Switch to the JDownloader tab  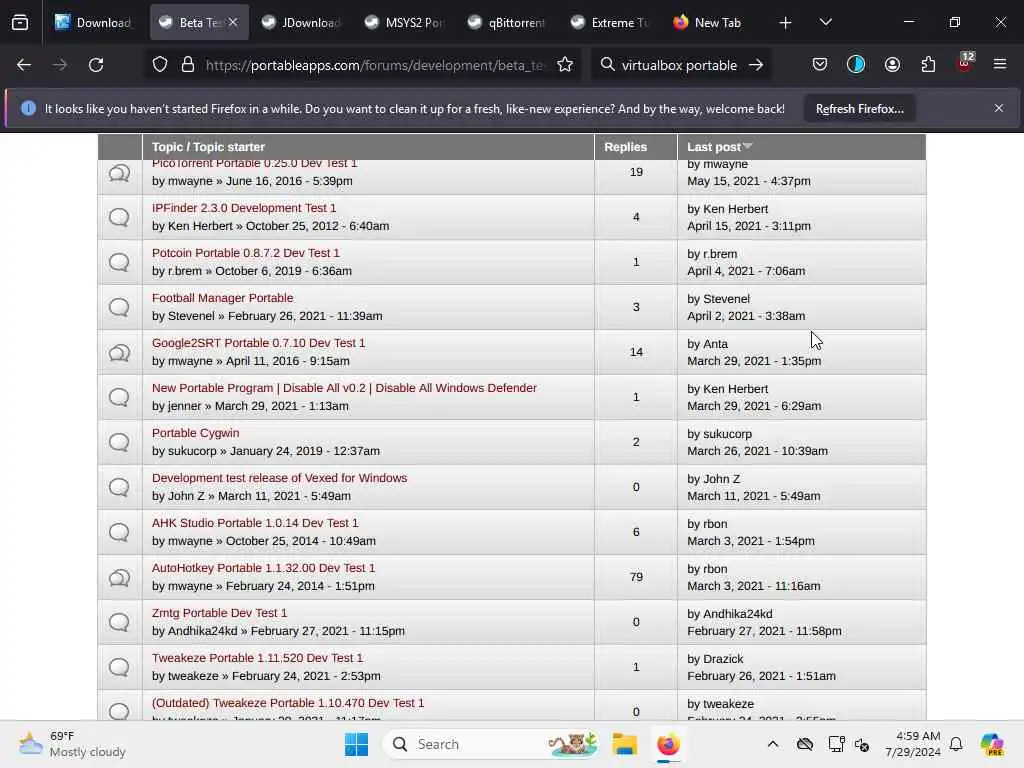point(300,22)
